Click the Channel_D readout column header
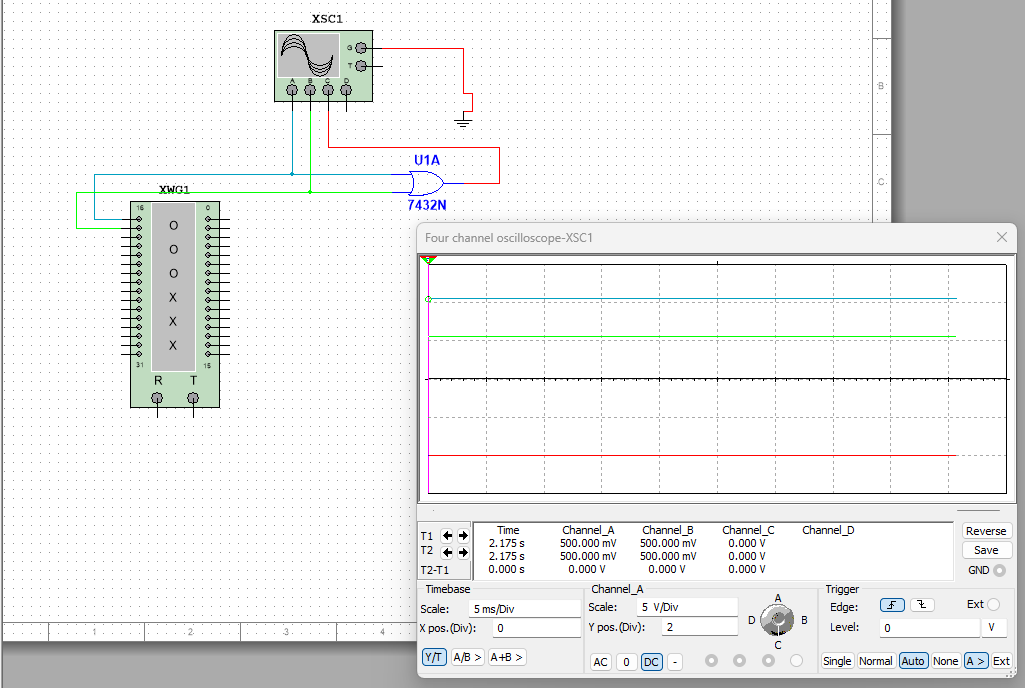The width and height of the screenshot is (1025, 688). point(828,530)
